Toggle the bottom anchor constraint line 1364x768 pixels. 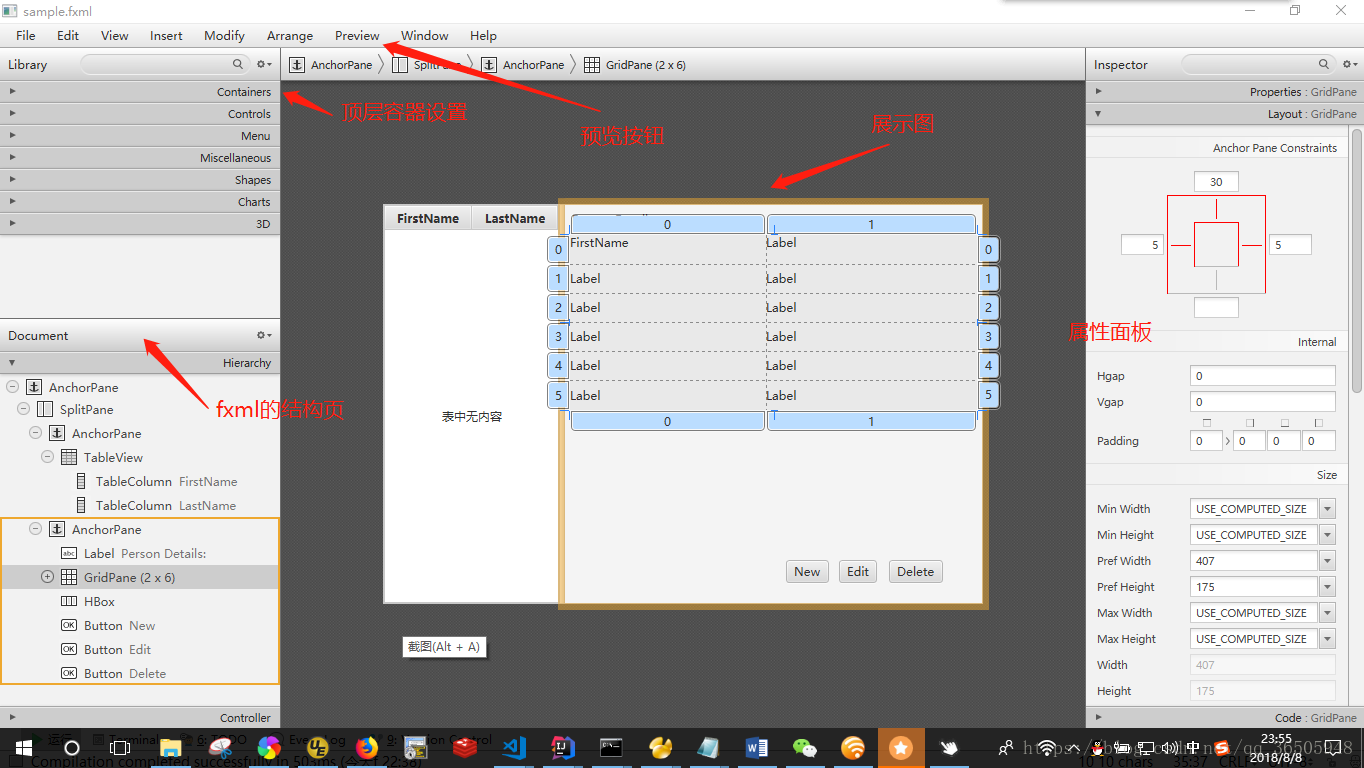pyautogui.click(x=1216, y=280)
